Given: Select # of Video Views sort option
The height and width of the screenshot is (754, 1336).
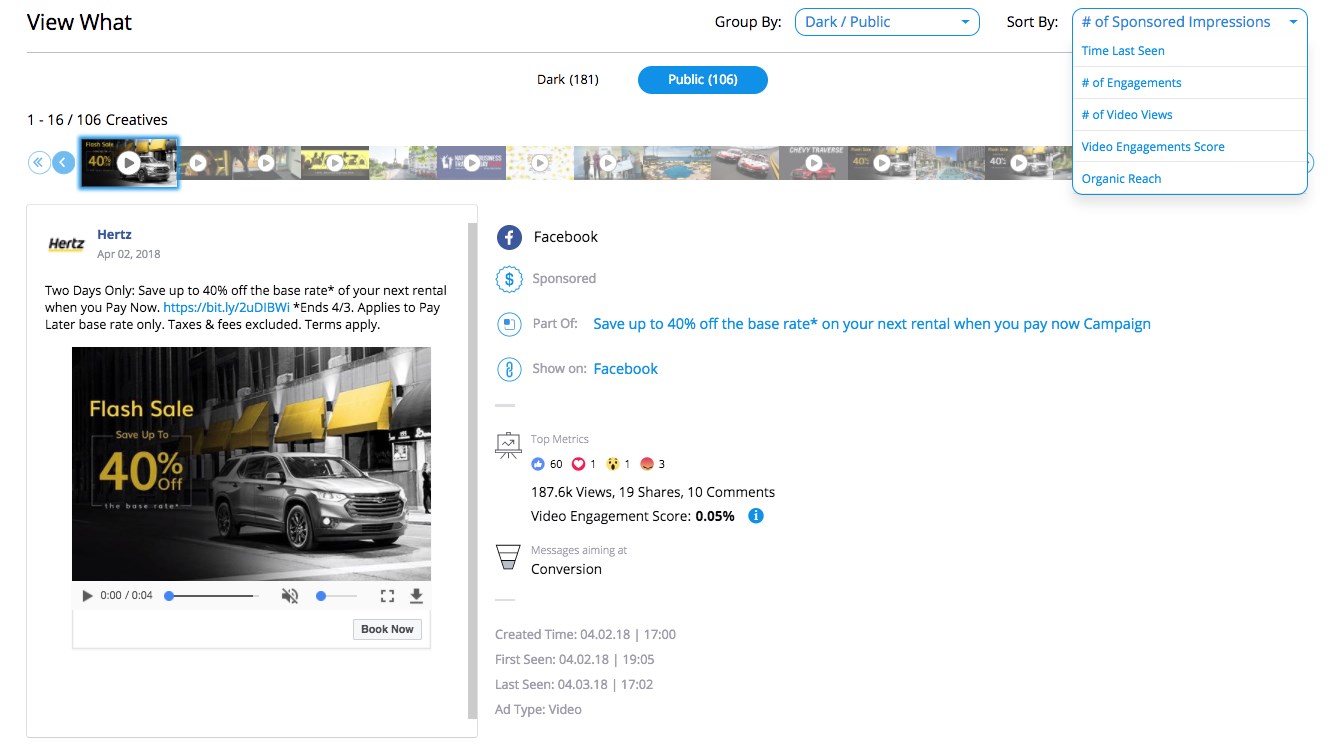Looking at the screenshot, I should pyautogui.click(x=1189, y=115).
